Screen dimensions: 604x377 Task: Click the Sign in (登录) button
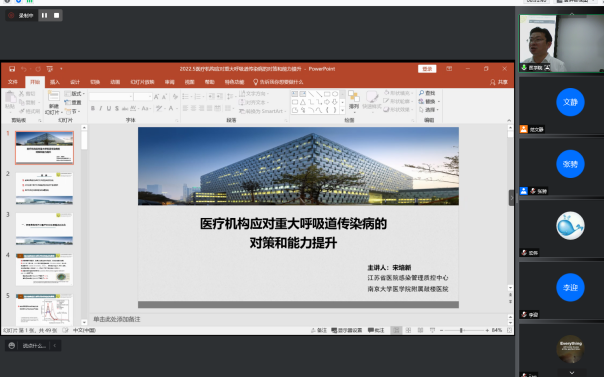click(427, 69)
